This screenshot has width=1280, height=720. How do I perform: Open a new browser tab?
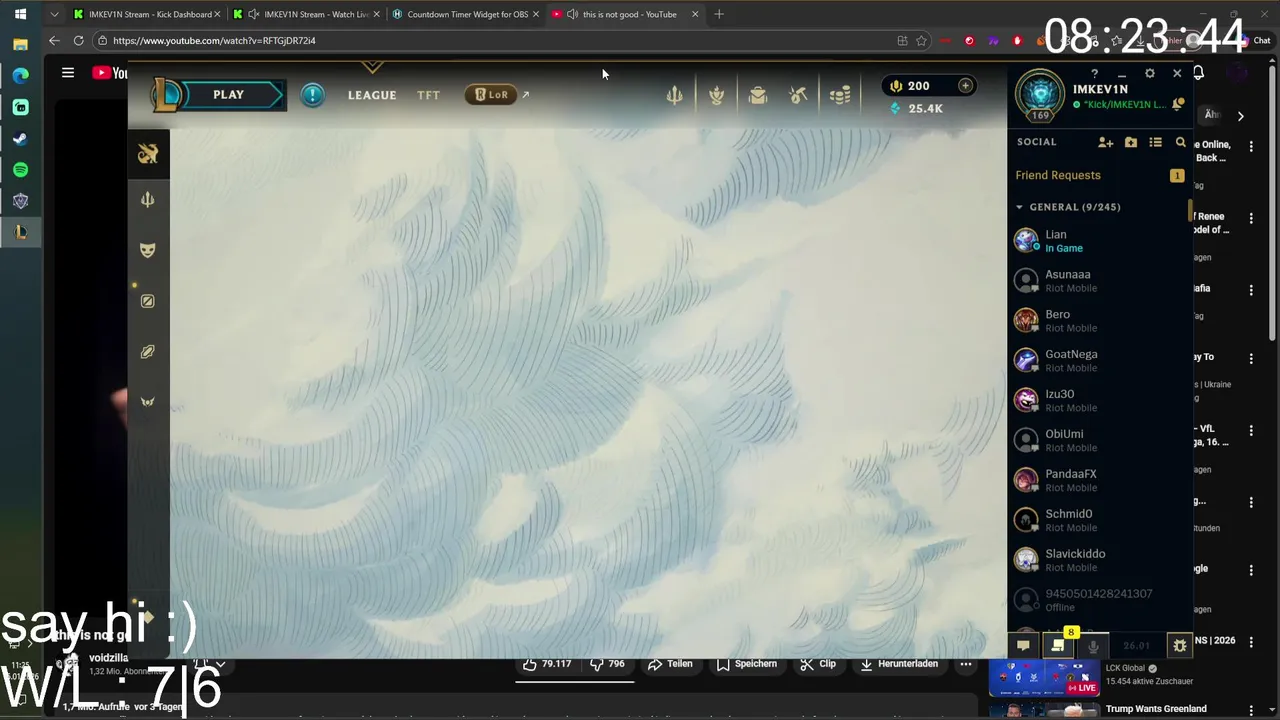[x=719, y=14]
